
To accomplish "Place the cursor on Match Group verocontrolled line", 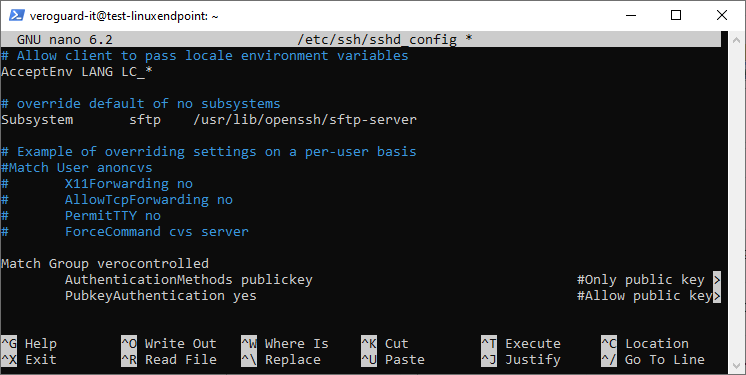I will tap(105, 264).
